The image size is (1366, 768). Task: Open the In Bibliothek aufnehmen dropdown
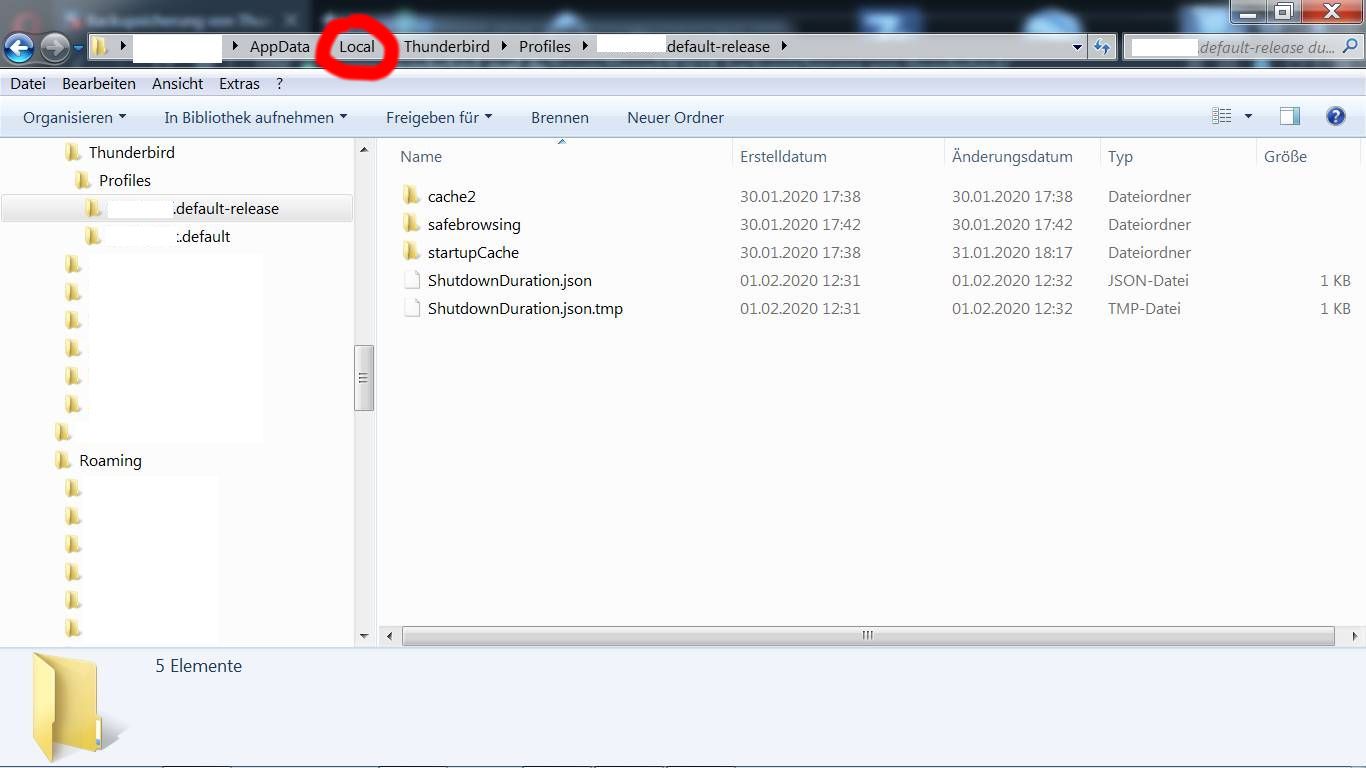(256, 117)
